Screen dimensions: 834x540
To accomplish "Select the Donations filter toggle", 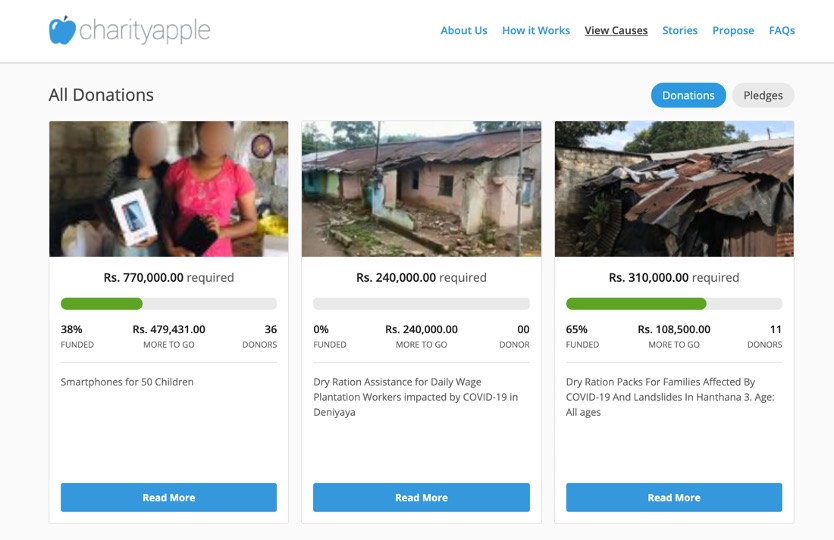I will pos(688,95).
